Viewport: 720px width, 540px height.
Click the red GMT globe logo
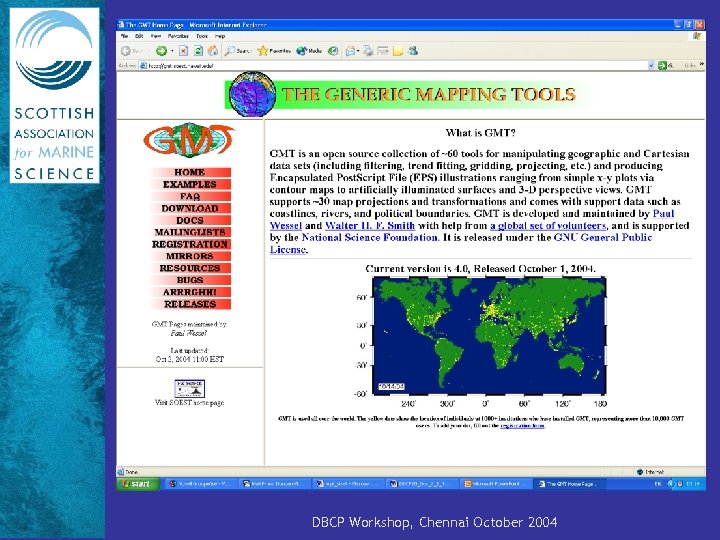click(189, 140)
